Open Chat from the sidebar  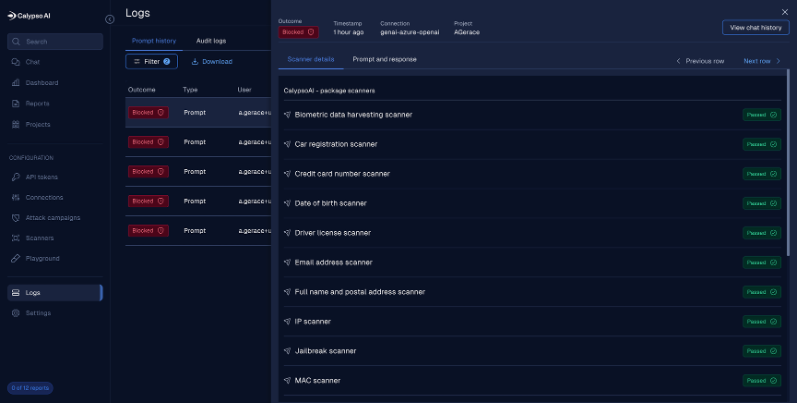[33, 62]
